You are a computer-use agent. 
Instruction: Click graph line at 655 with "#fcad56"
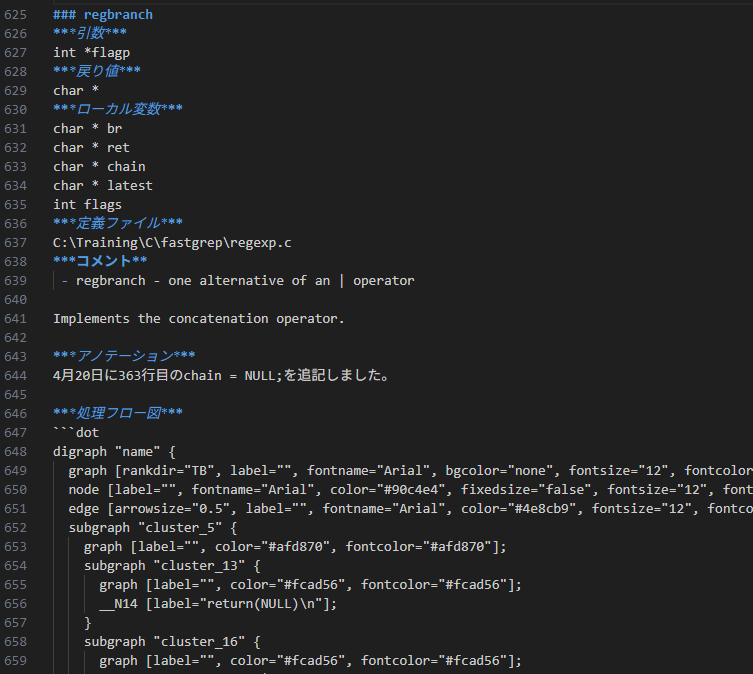point(310,585)
